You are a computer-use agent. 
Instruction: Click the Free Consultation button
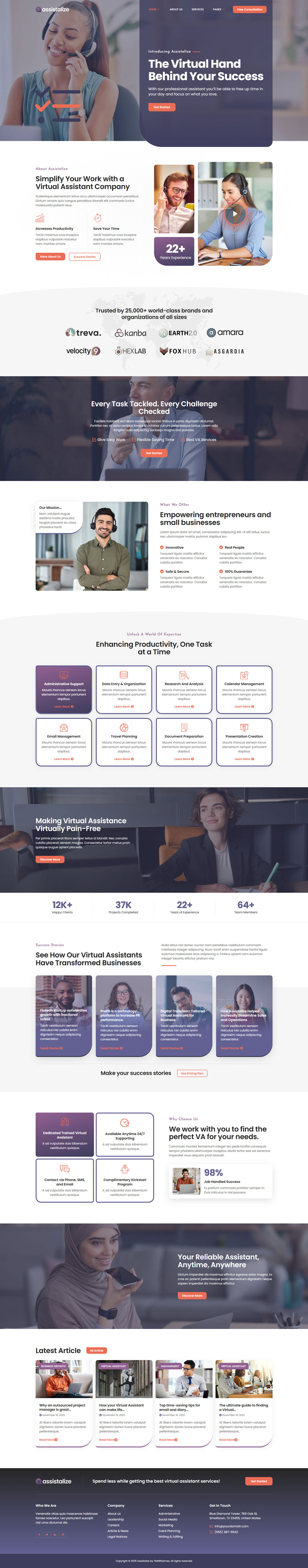[x=250, y=10]
